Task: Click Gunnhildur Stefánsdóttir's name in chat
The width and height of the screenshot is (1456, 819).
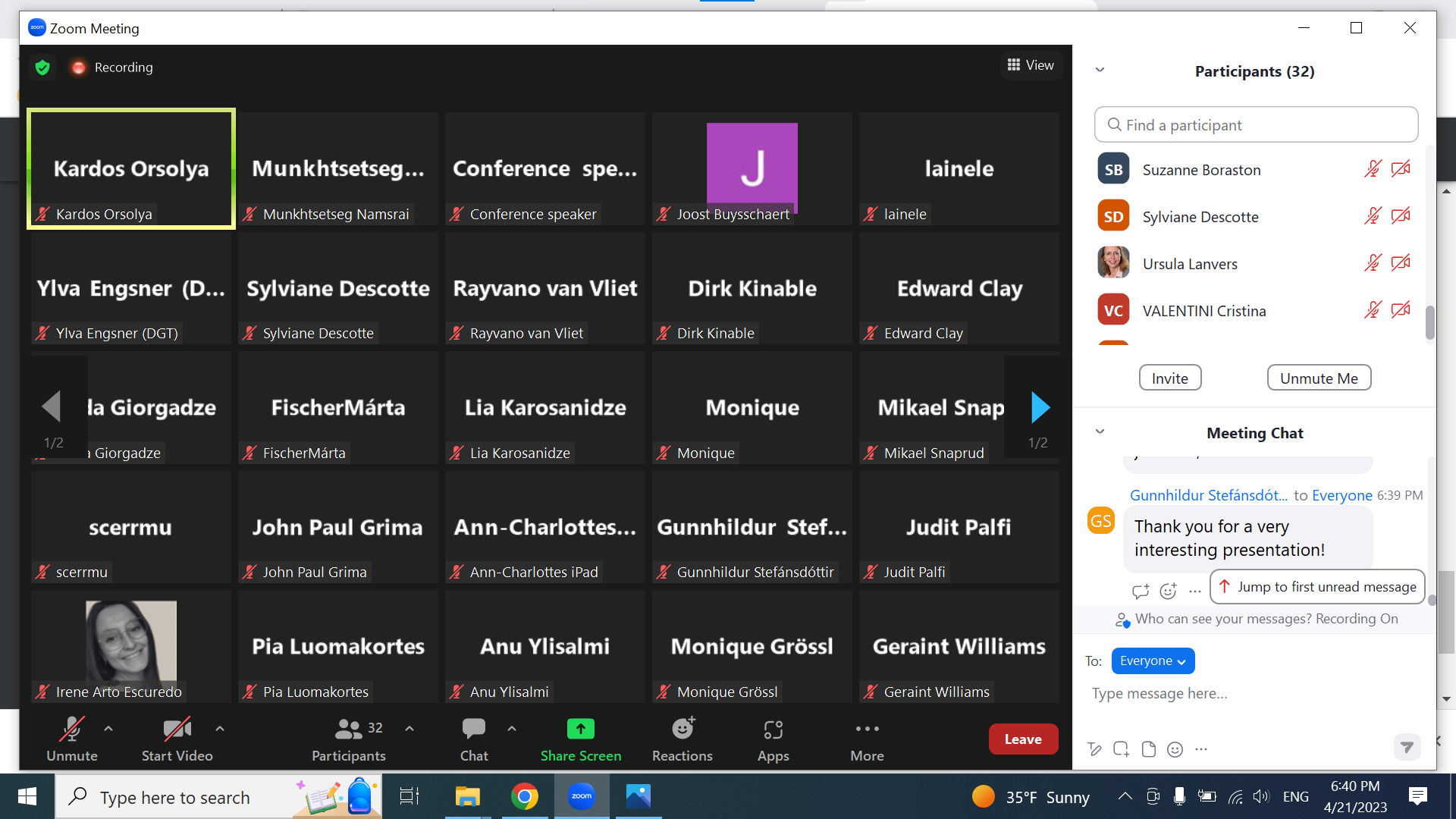Action: (1209, 495)
